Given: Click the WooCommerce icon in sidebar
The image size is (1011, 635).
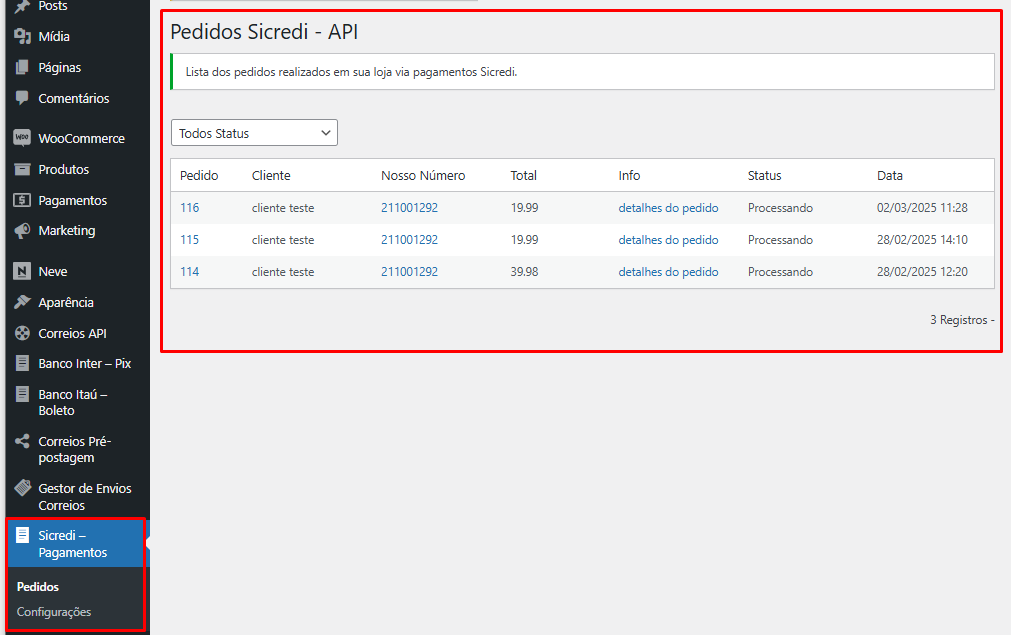Looking at the screenshot, I should (x=22, y=138).
